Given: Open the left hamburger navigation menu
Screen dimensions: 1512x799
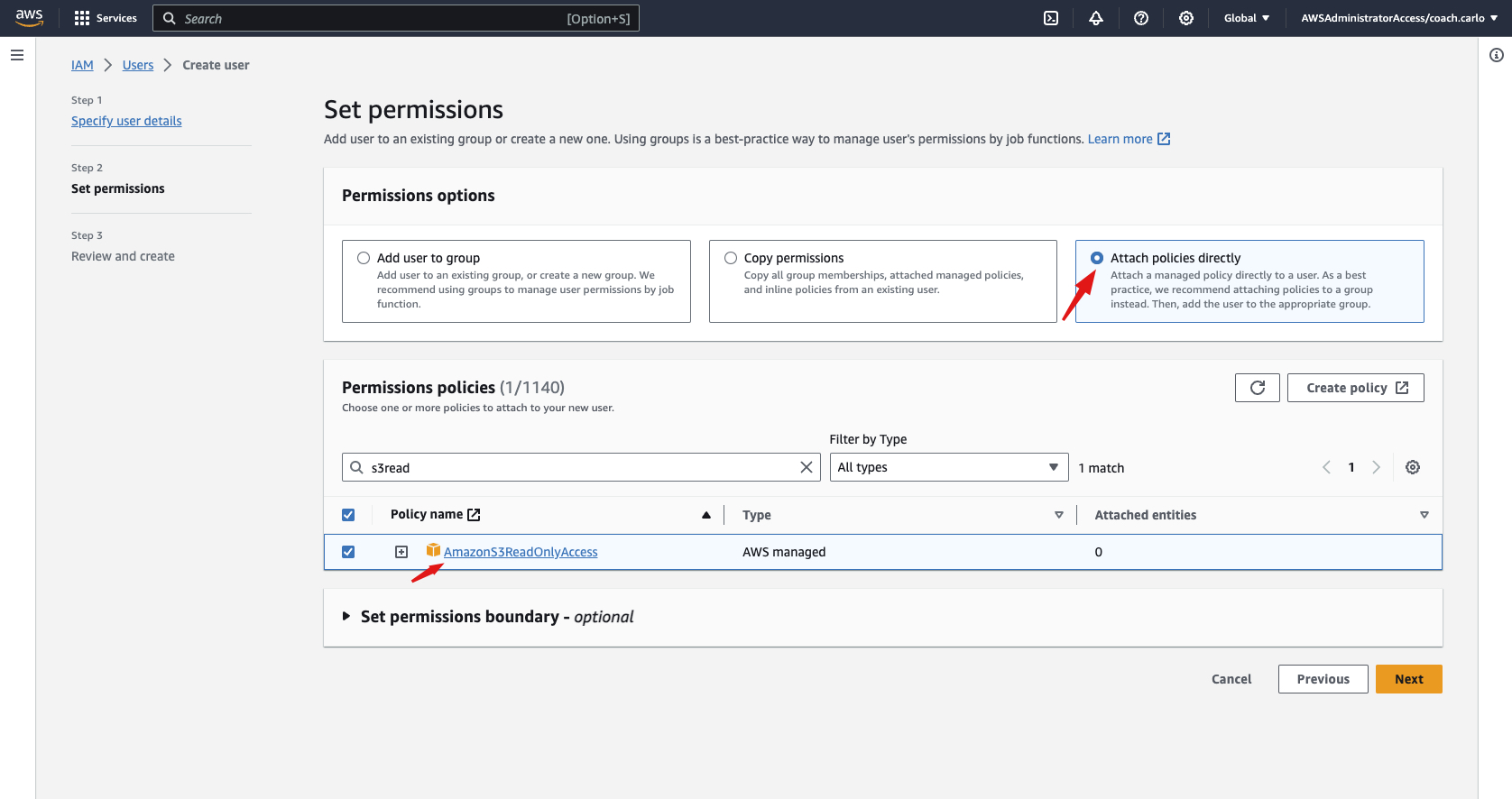Looking at the screenshot, I should coord(17,55).
